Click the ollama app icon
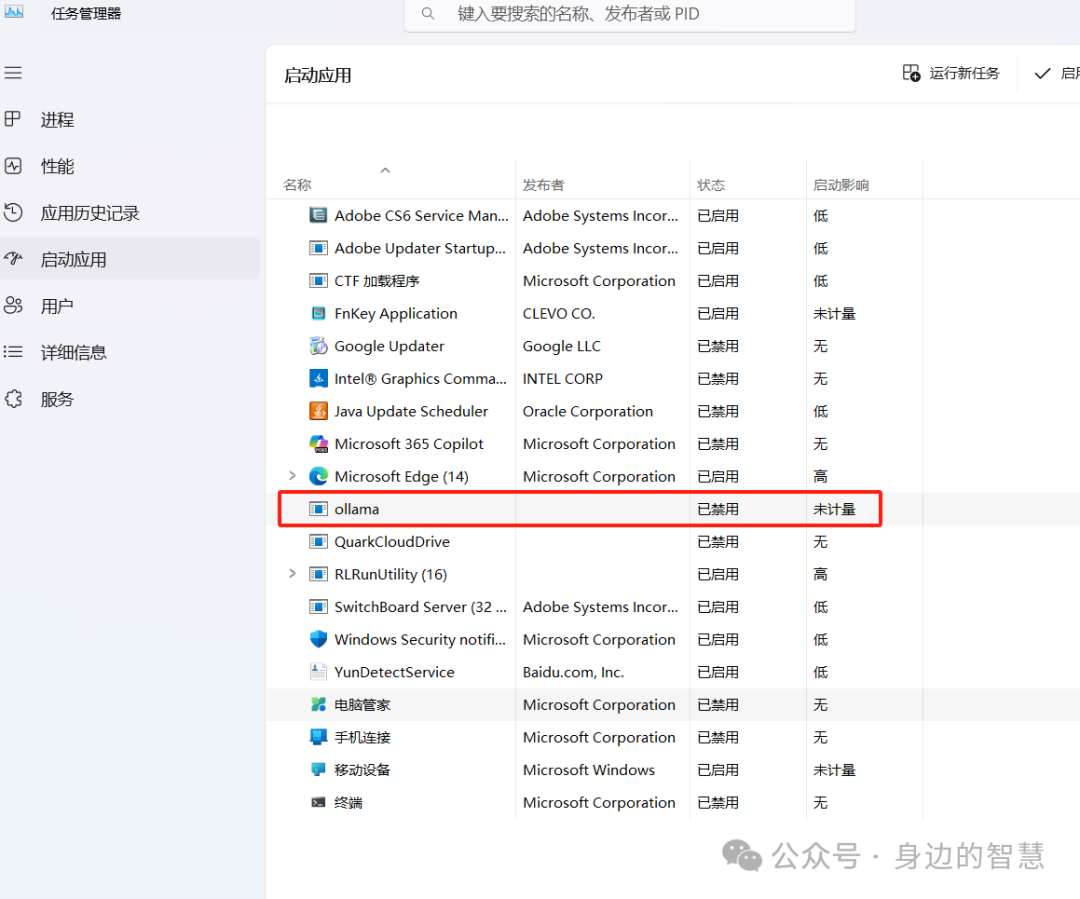Viewport: 1080px width, 899px height. click(x=318, y=509)
